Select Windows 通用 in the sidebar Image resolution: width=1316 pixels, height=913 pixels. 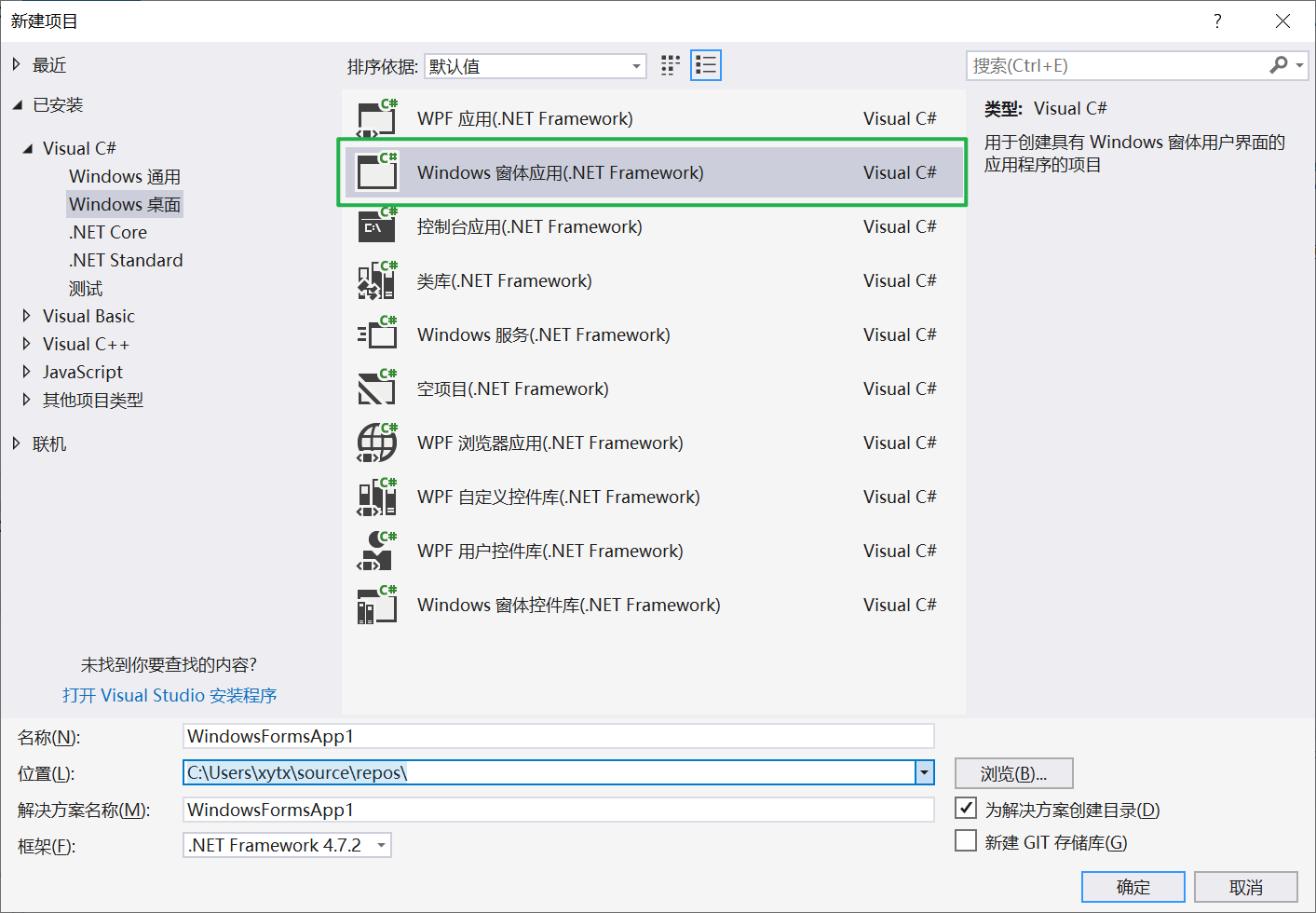pos(124,176)
